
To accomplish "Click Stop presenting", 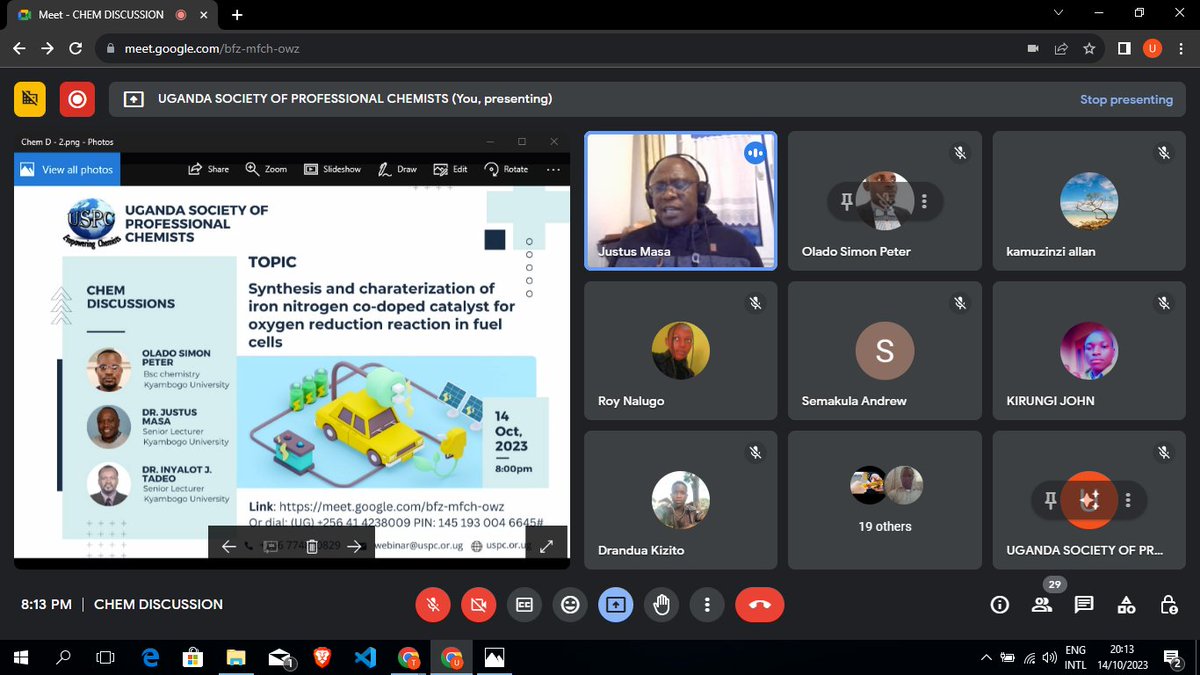I will pyautogui.click(x=1126, y=99).
